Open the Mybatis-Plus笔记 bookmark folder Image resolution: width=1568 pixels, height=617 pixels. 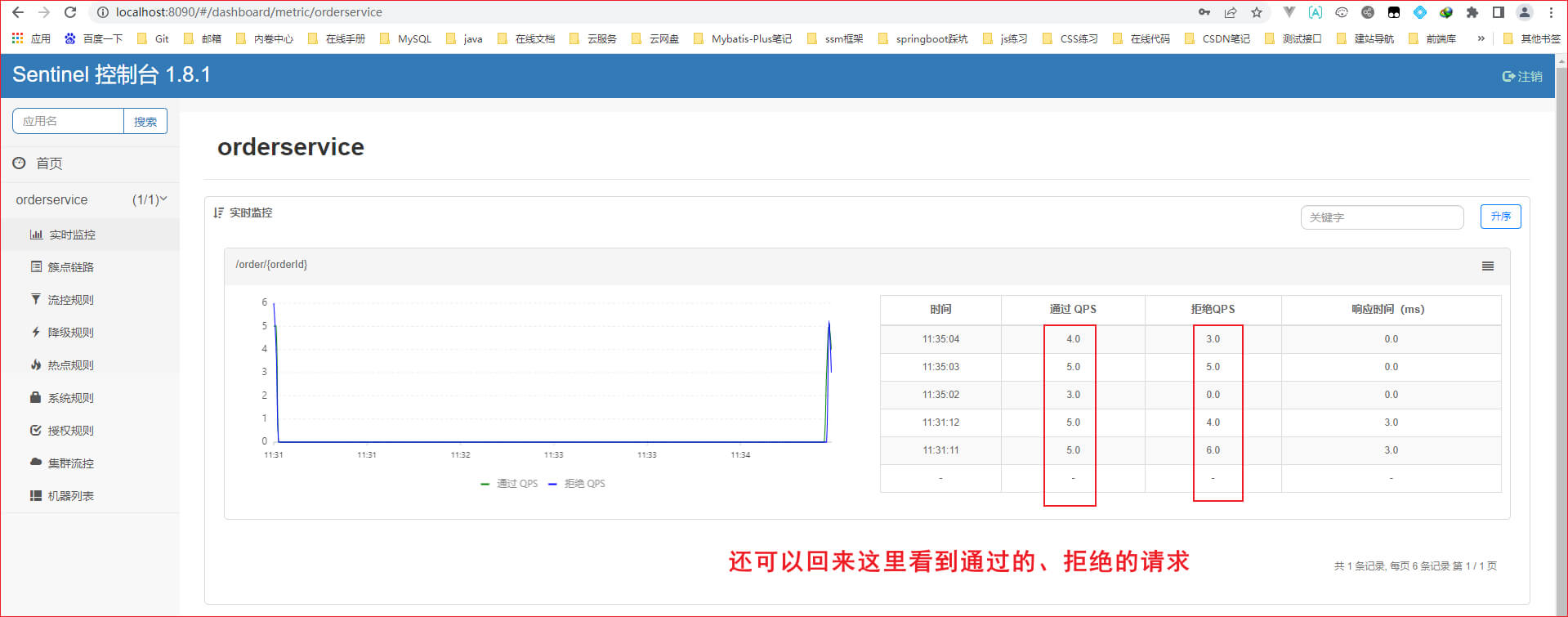743,38
